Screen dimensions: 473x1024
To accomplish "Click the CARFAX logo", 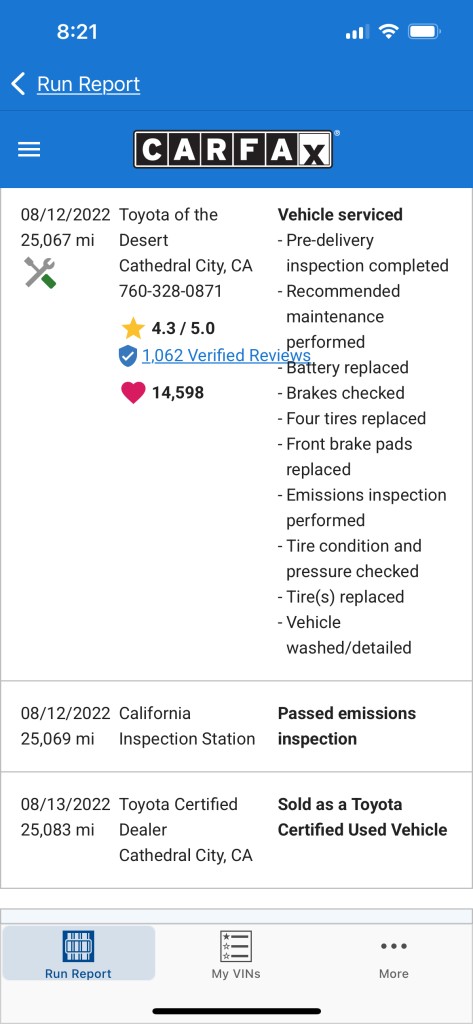I will pyautogui.click(x=233, y=150).
